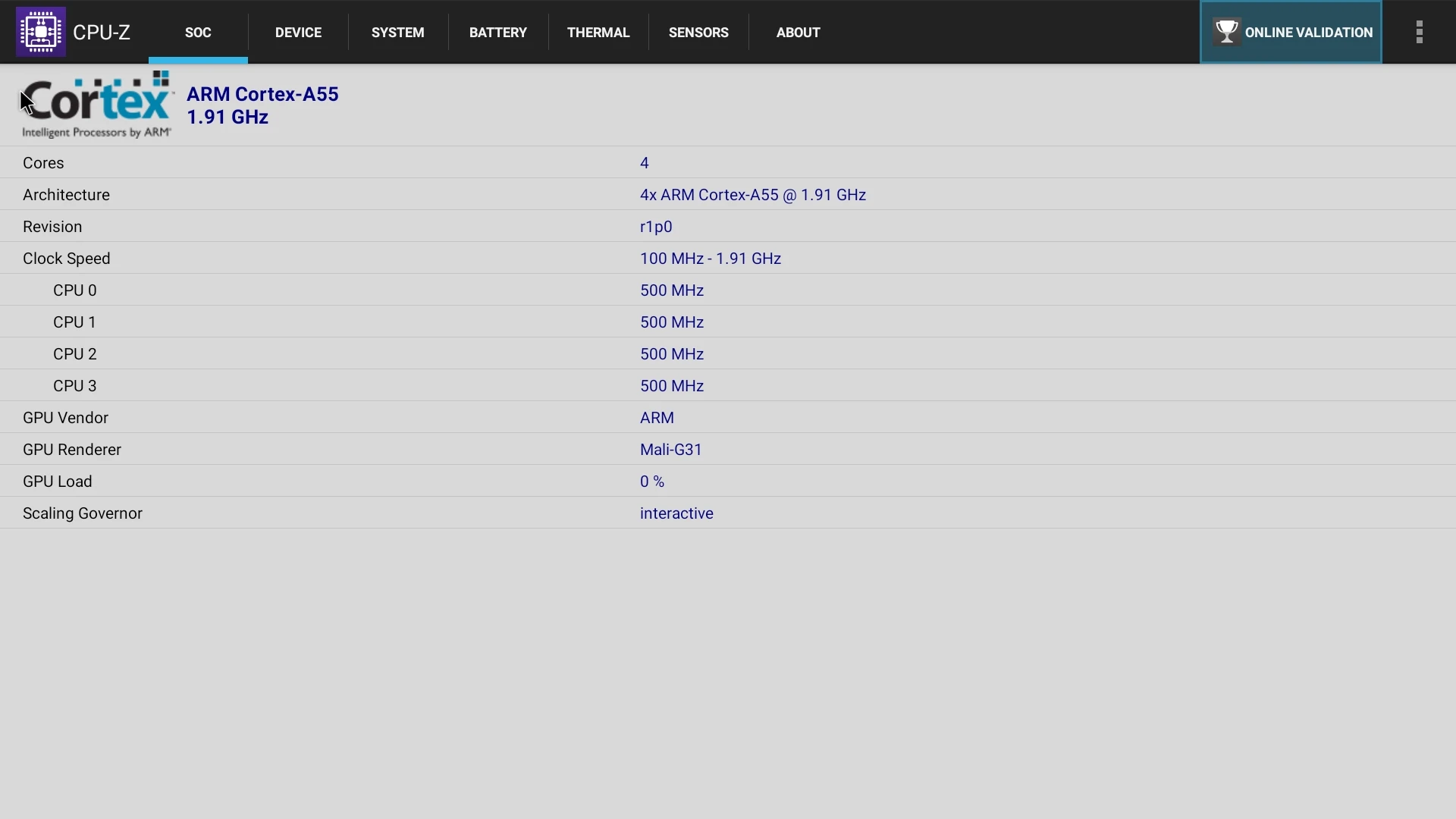Screen dimensions: 1456x819
Task: View the THERMAL tab
Action: (x=598, y=33)
